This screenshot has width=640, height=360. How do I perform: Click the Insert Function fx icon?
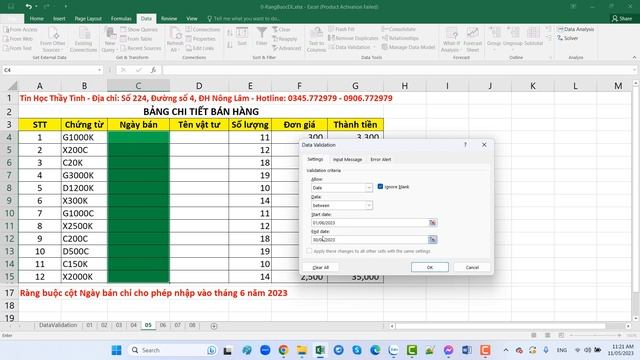[153, 70]
